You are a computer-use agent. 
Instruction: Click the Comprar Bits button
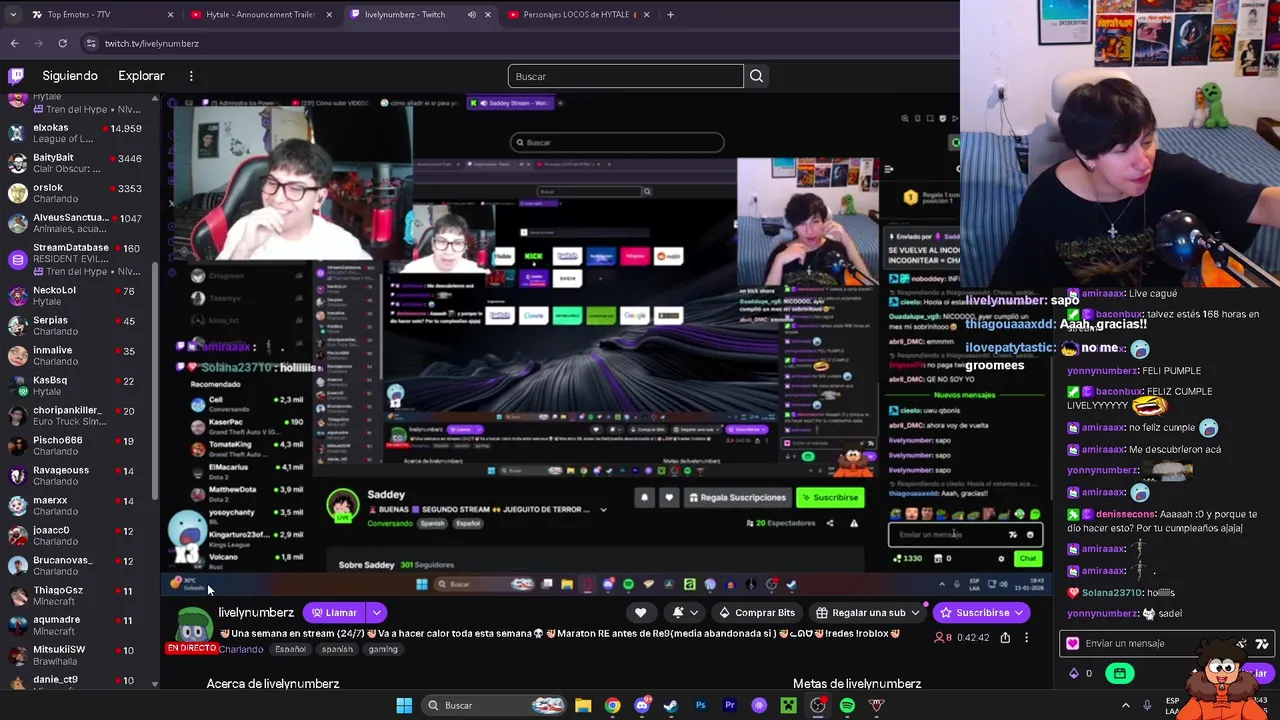(757, 613)
